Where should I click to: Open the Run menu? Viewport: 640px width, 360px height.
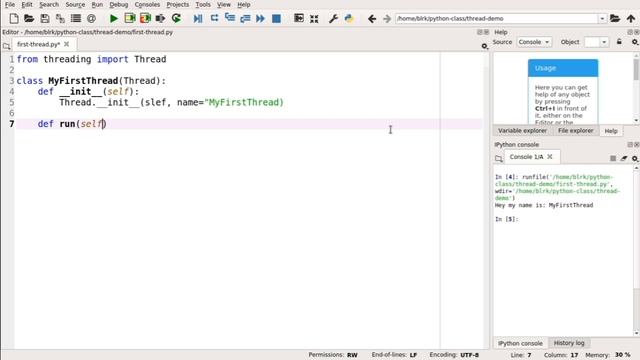pos(97,4)
